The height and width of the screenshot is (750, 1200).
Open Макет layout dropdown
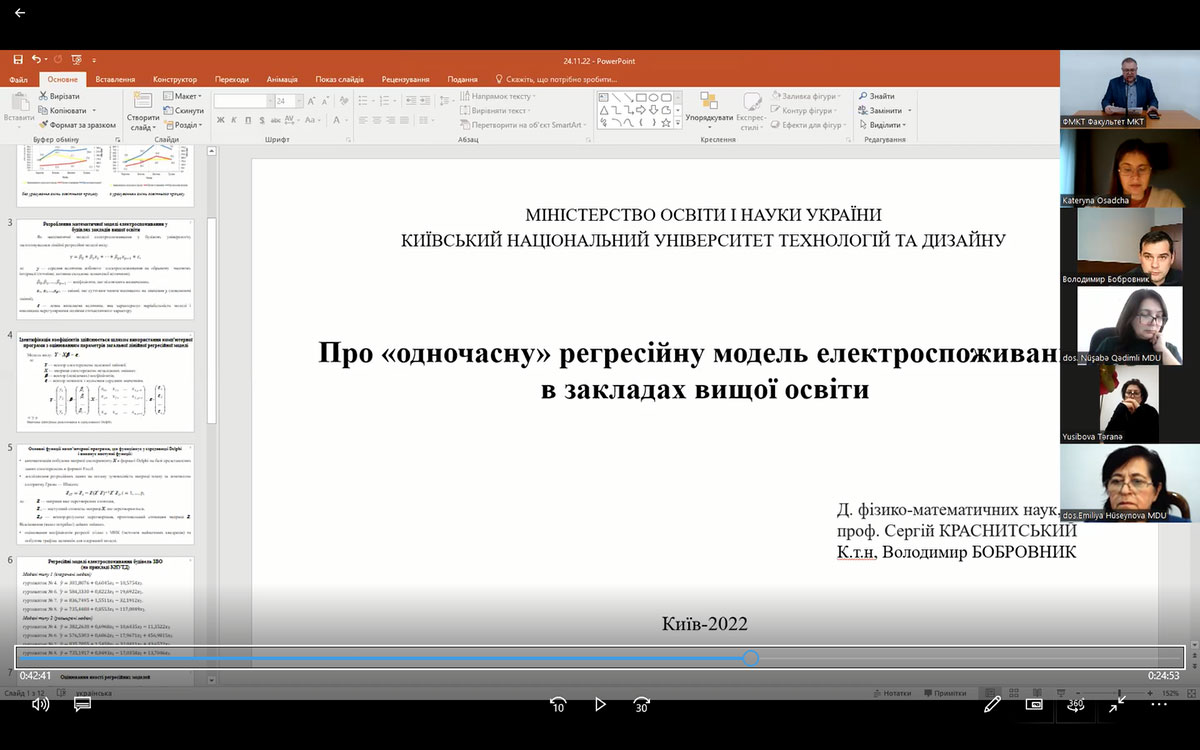[x=182, y=96]
